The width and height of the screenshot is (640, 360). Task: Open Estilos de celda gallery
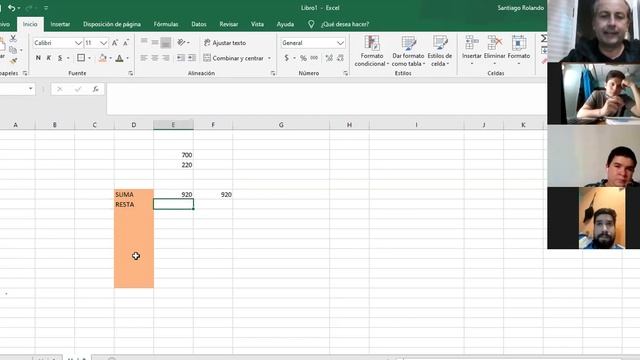(x=440, y=51)
